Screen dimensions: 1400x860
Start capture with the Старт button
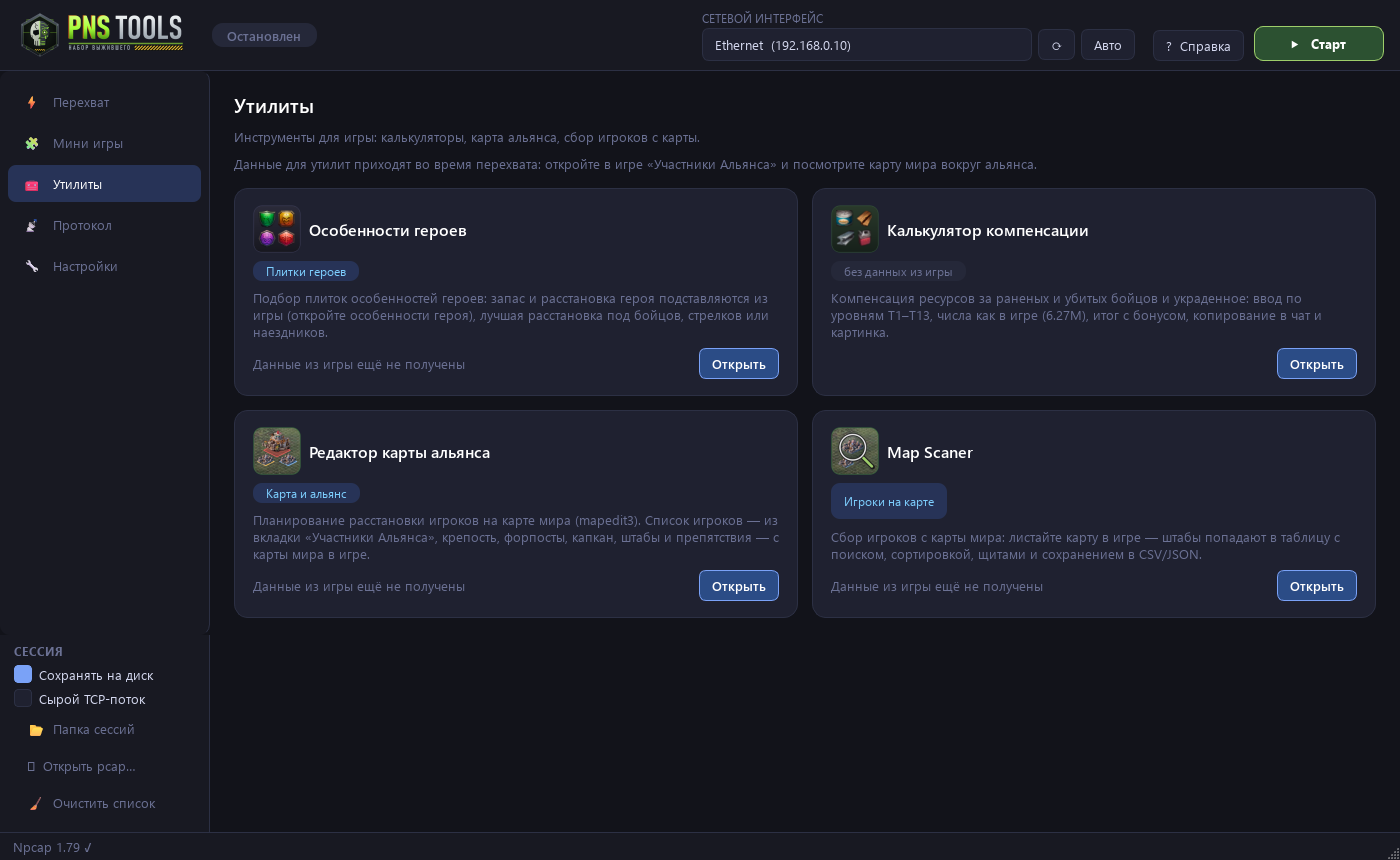[1319, 44]
